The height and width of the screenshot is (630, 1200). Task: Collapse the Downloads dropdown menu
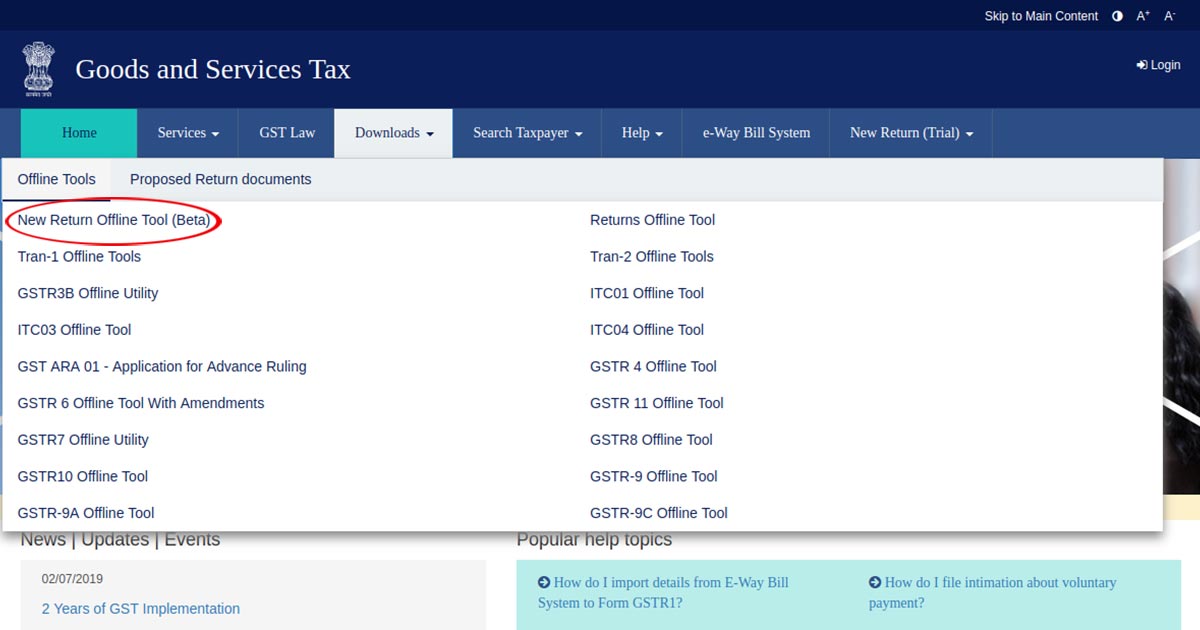394,133
